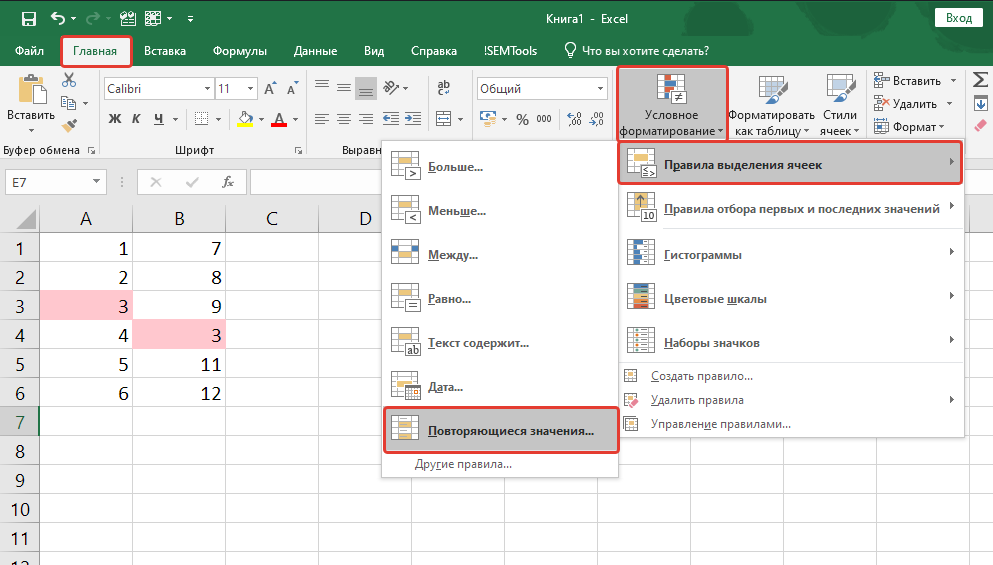
Task: Open the Цветовые шкалы submenu
Action: (x=792, y=298)
